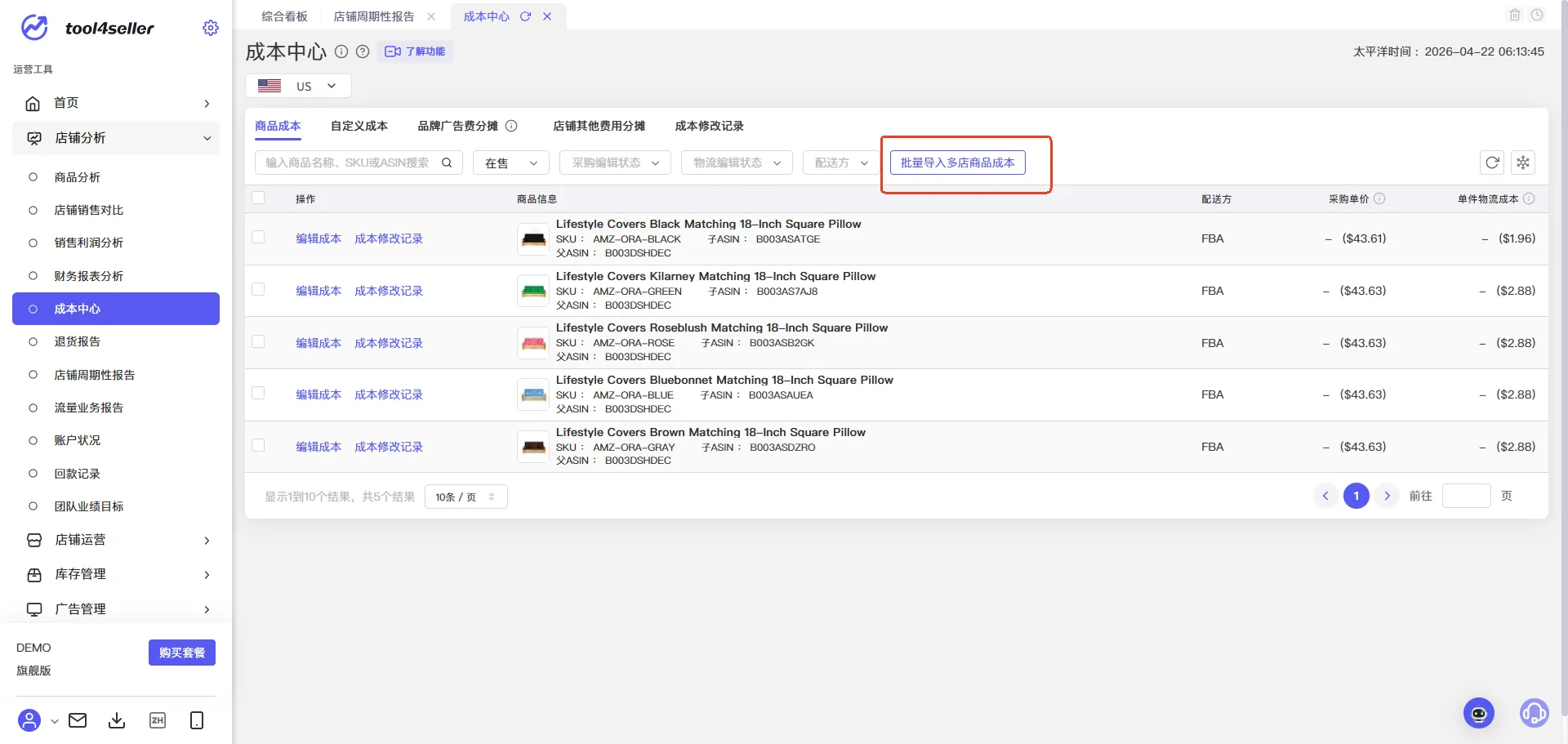Image resolution: width=1568 pixels, height=744 pixels.
Task: Click the tool4seller logo icon
Action: (34, 28)
